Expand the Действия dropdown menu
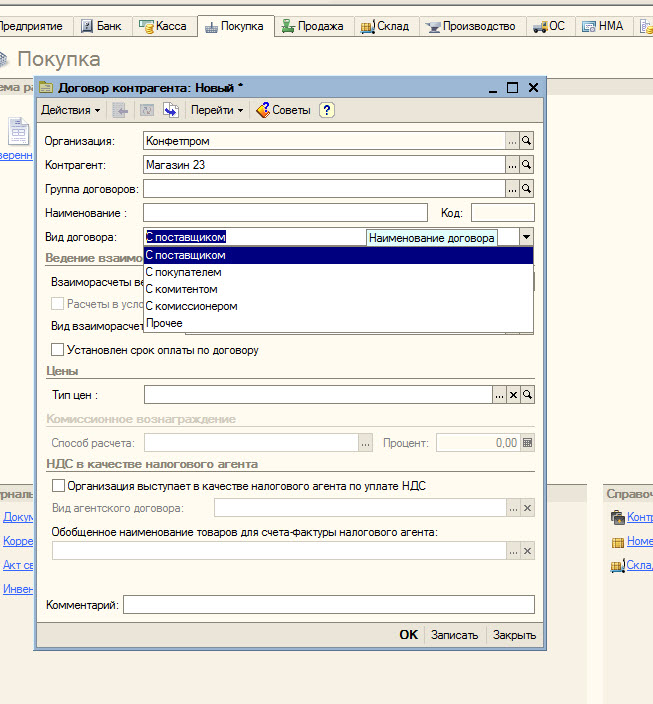Image resolution: width=653 pixels, height=704 pixels. coord(70,110)
